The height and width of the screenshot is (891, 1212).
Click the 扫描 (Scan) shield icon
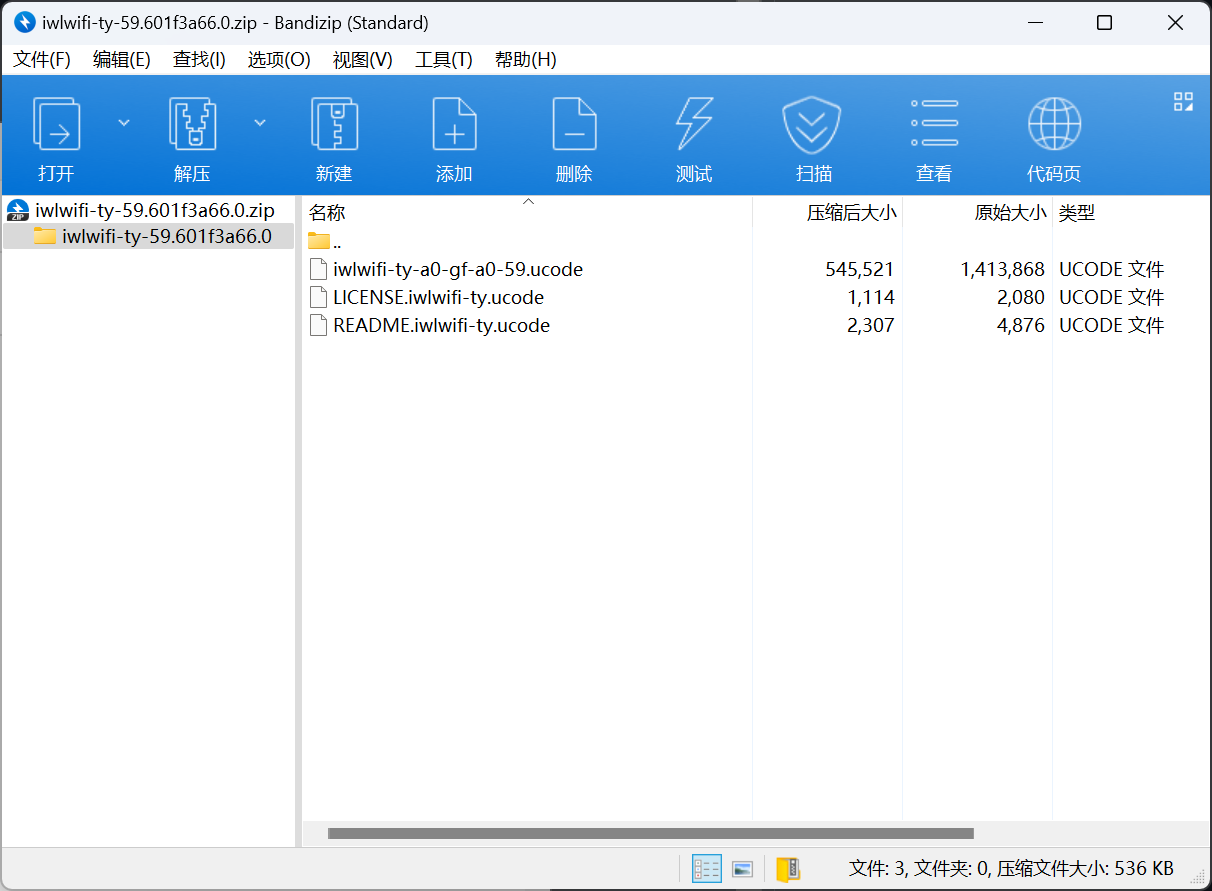812,125
